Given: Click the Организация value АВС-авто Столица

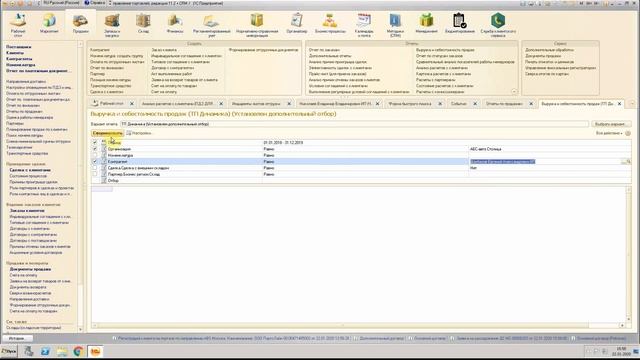Looking at the screenshot, I should [485, 149].
